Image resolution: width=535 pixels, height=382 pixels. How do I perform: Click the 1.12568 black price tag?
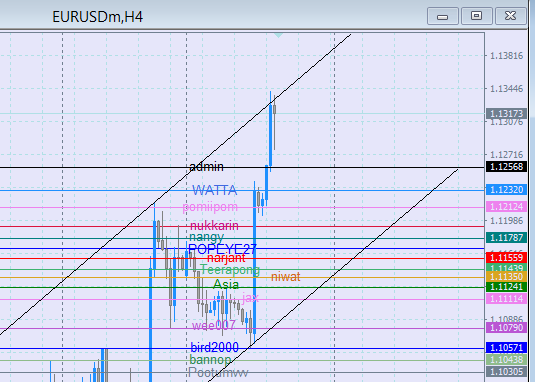click(x=506, y=167)
